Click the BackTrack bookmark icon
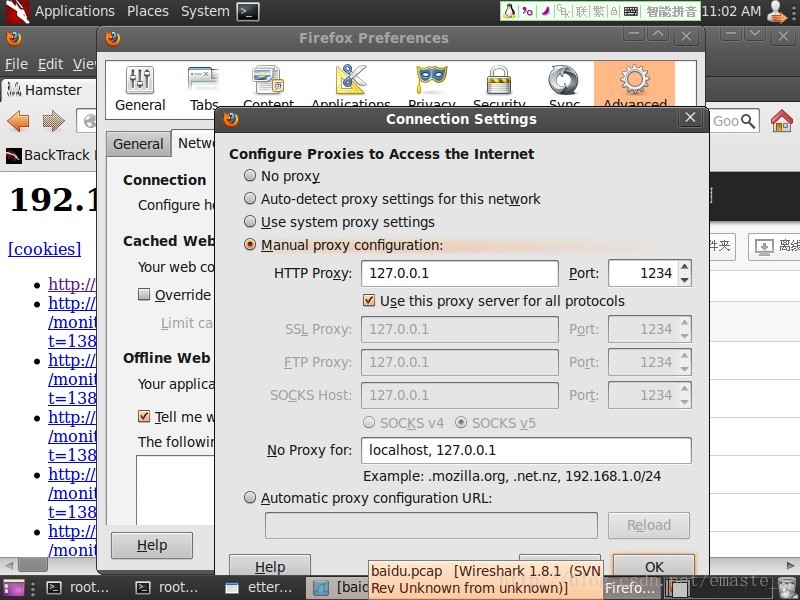The image size is (800, 600). tap(14, 155)
